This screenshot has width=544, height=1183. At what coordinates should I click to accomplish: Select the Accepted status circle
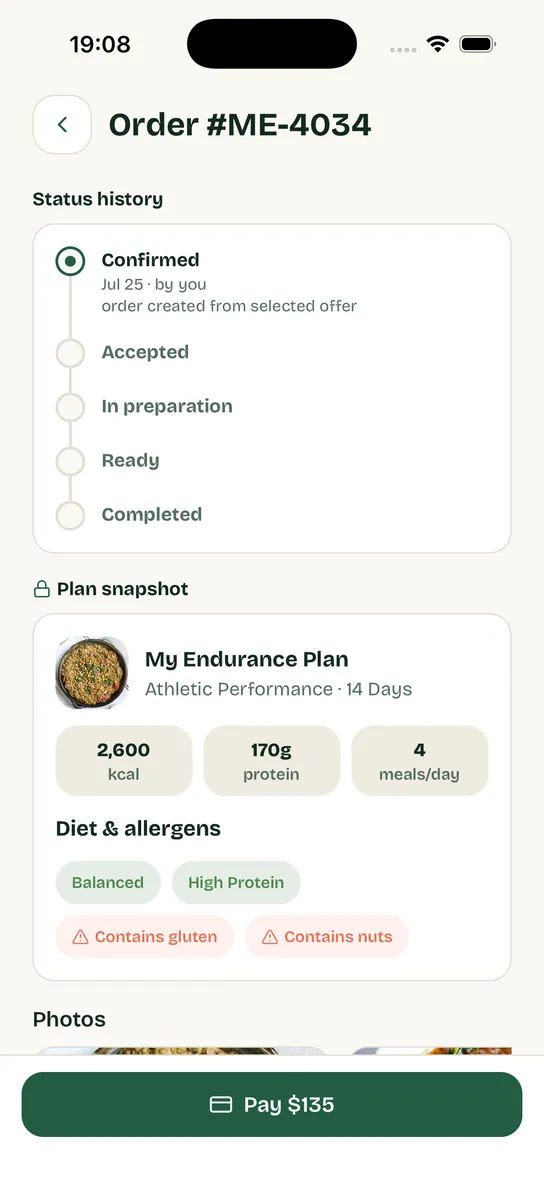[70, 352]
